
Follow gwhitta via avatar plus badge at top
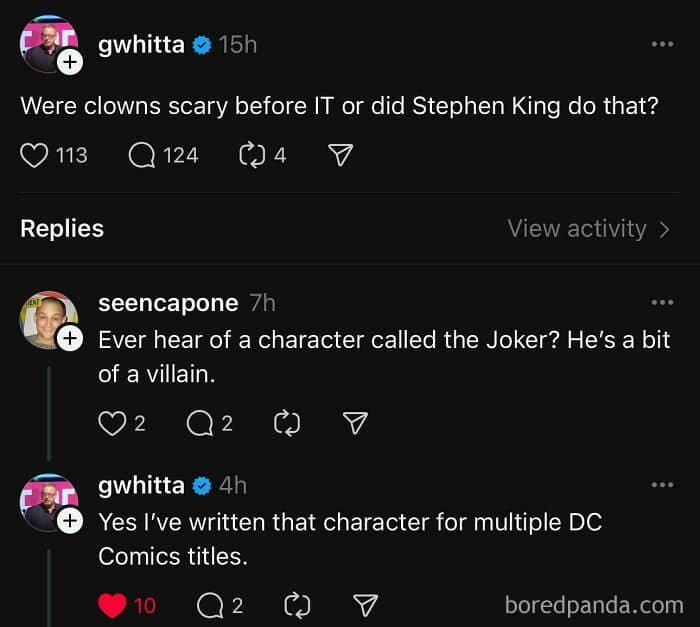(x=69, y=61)
